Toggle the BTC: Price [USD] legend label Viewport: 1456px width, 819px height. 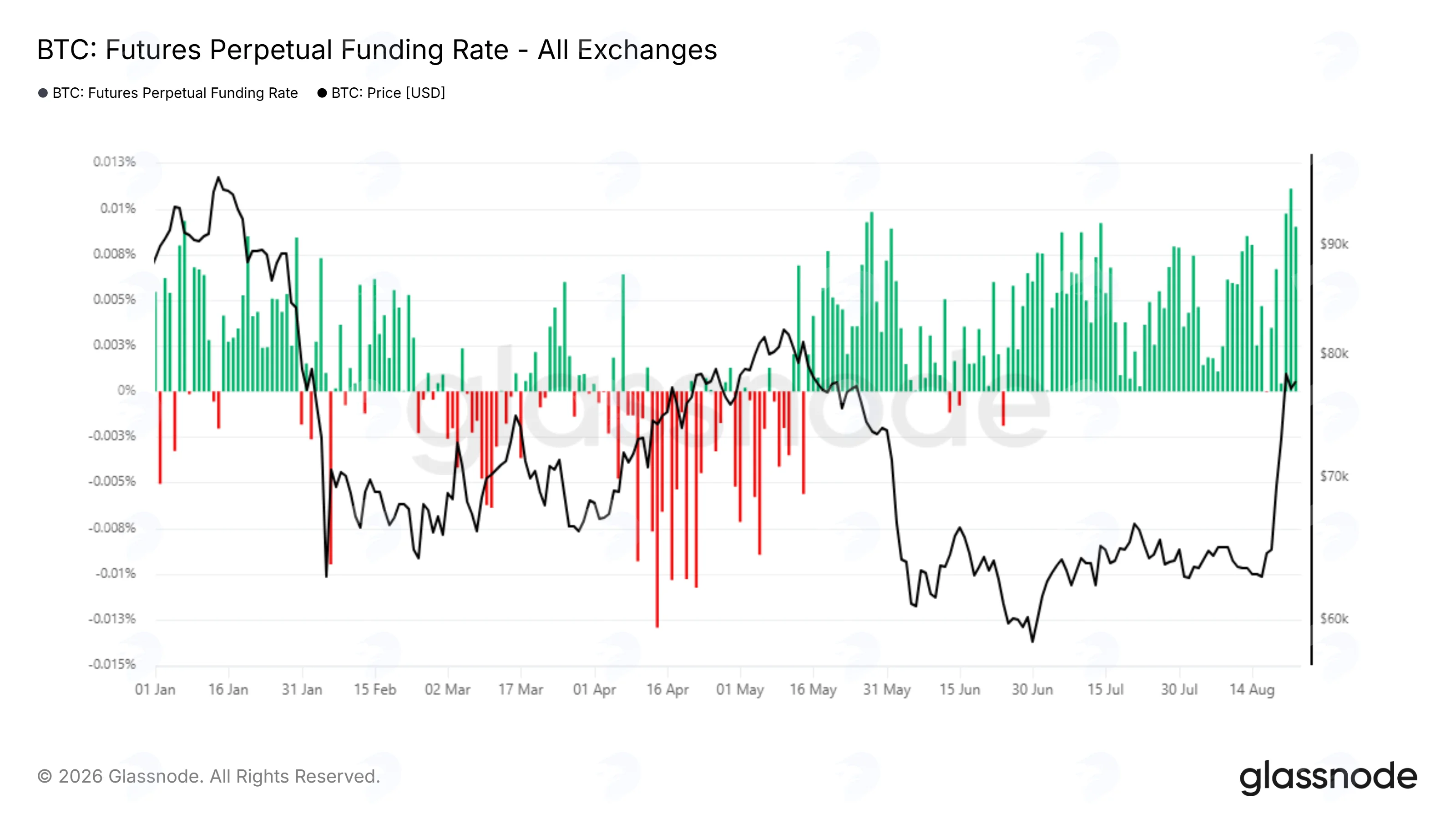click(x=388, y=93)
